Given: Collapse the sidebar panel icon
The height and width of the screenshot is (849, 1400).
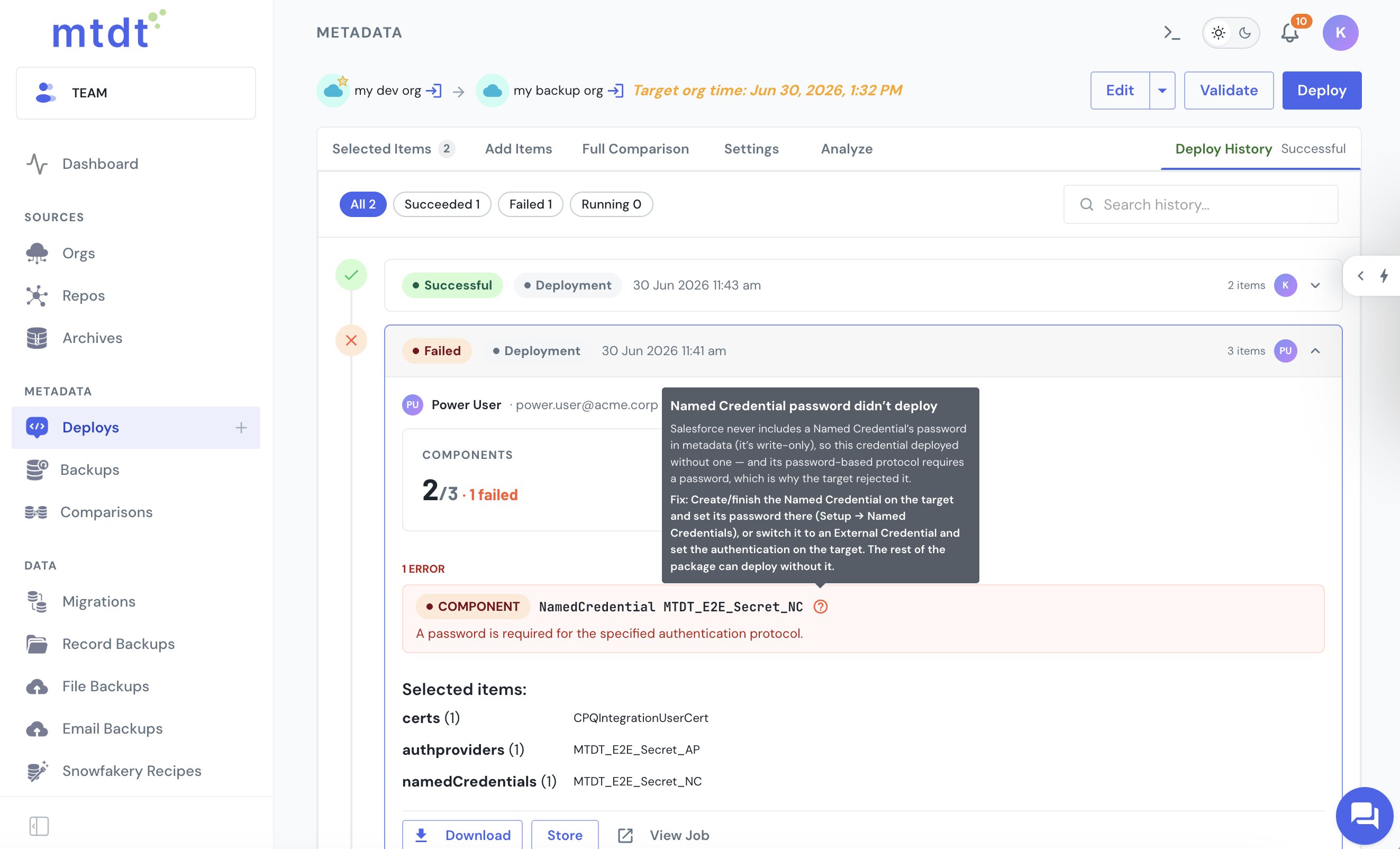Looking at the screenshot, I should tap(39, 826).
